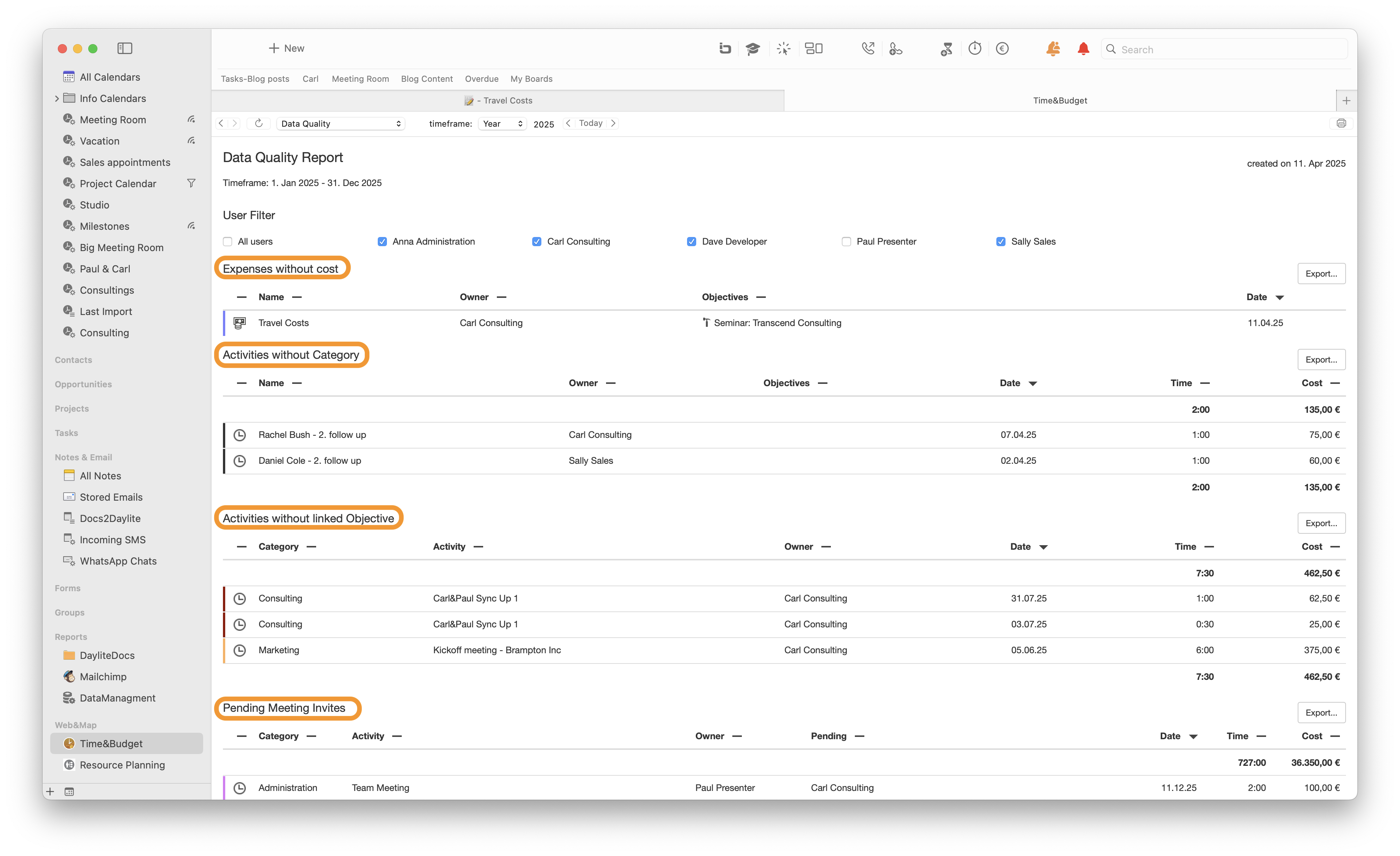This screenshot has width=1400, height=856.
Task: Select the Travel Costs expense row
Action: click(x=784, y=323)
